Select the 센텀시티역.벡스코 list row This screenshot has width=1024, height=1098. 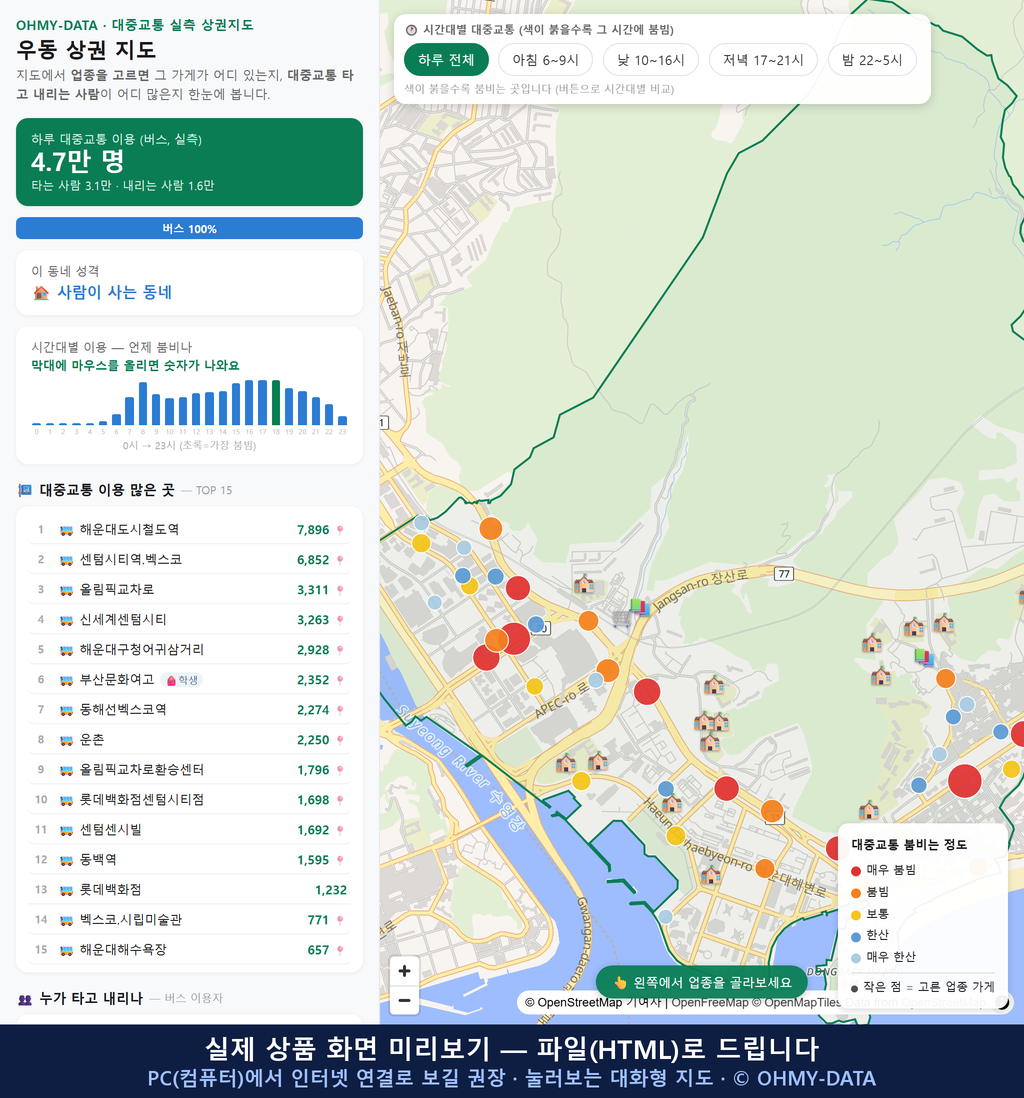pyautogui.click(x=189, y=560)
